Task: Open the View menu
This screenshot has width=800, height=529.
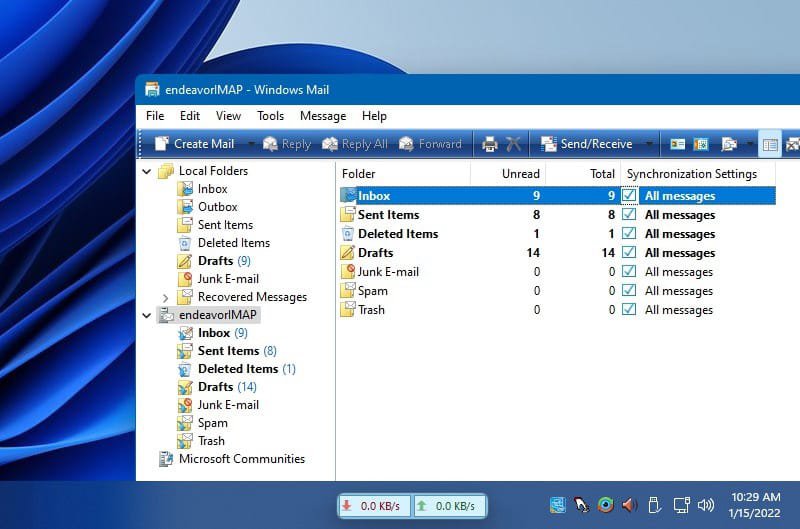Action: [228, 116]
